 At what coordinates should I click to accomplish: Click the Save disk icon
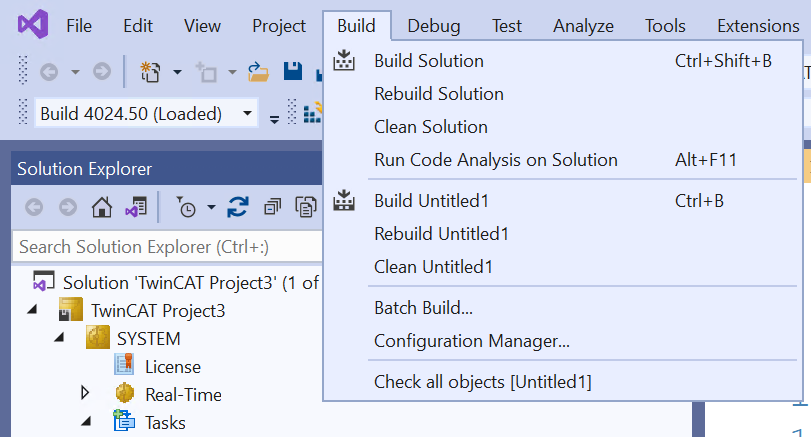tap(293, 71)
